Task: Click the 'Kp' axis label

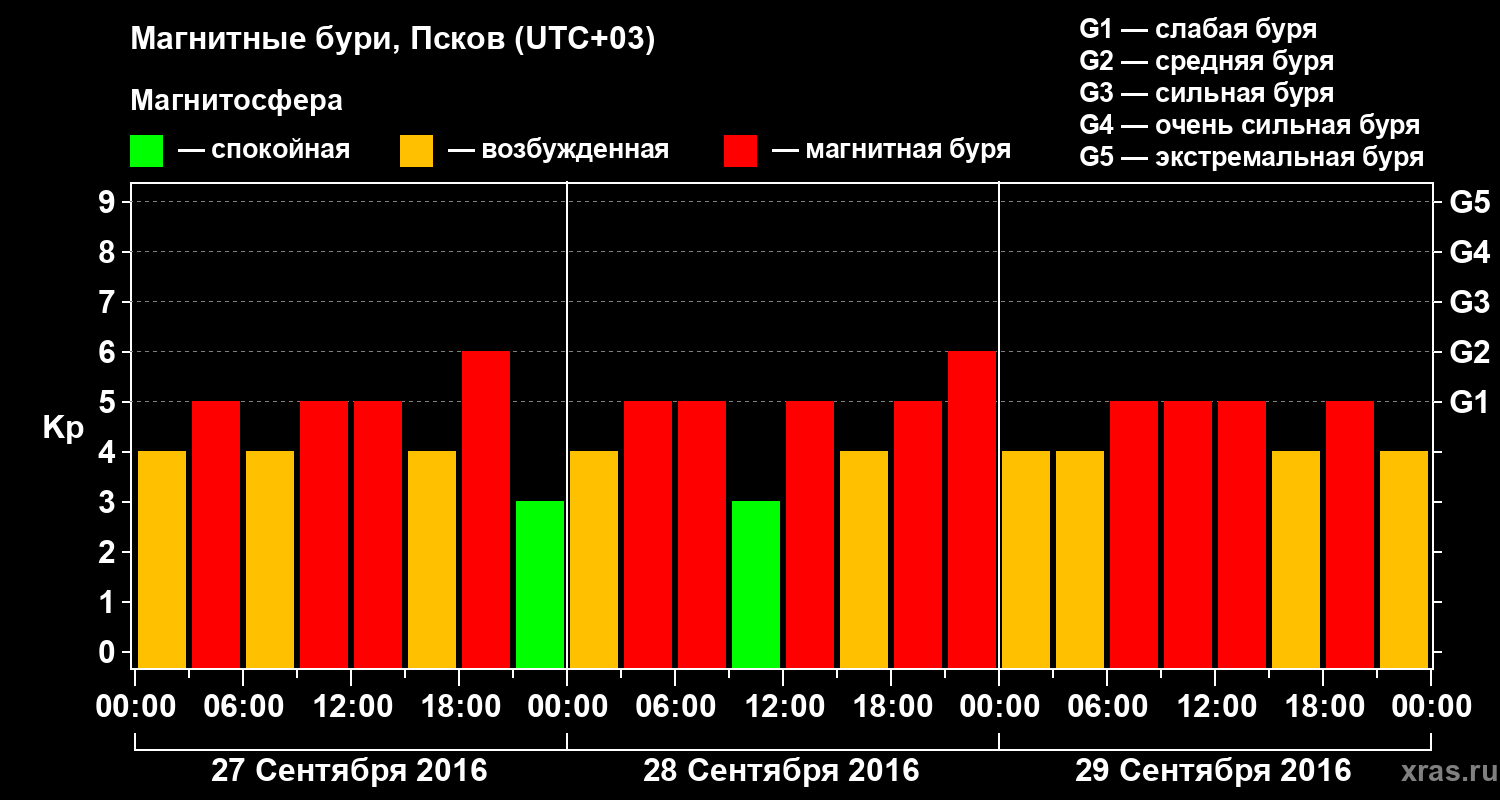Action: click(x=63, y=428)
